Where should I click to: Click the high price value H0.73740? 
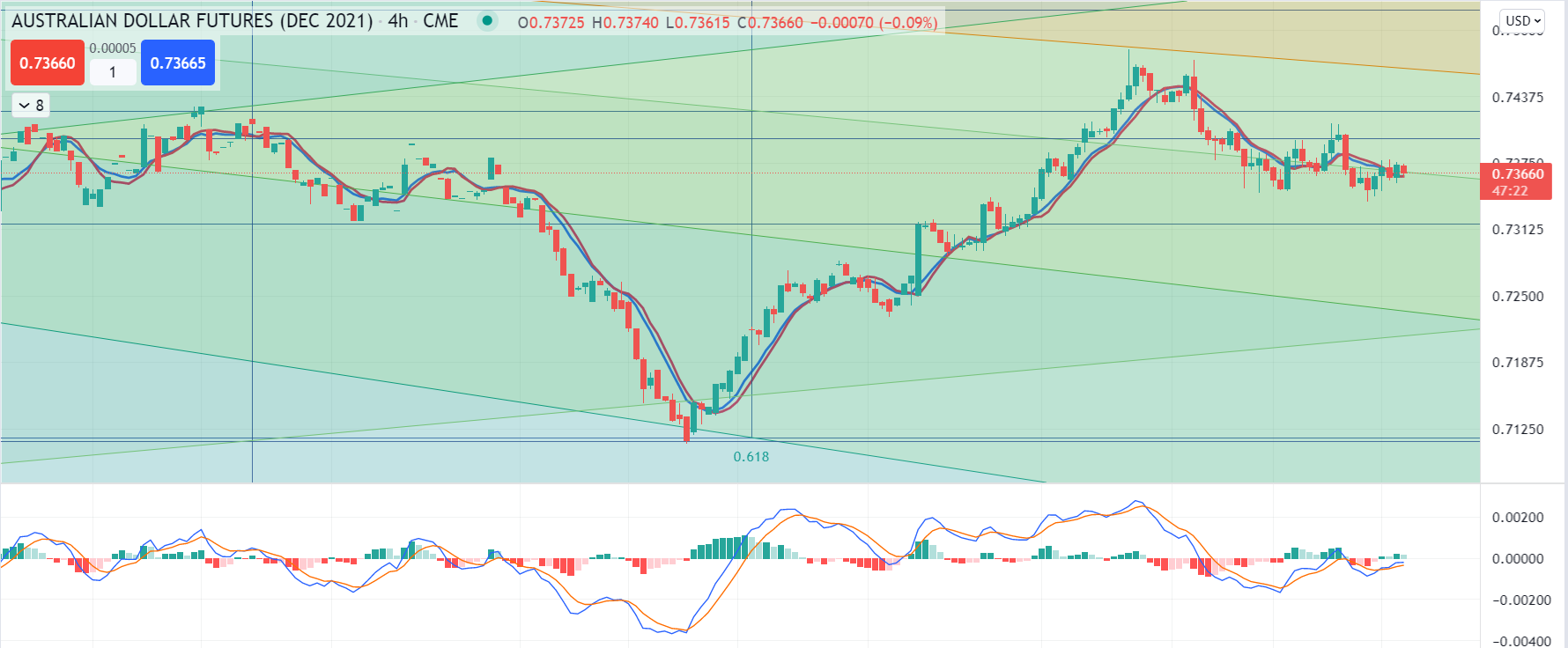pyautogui.click(x=625, y=23)
